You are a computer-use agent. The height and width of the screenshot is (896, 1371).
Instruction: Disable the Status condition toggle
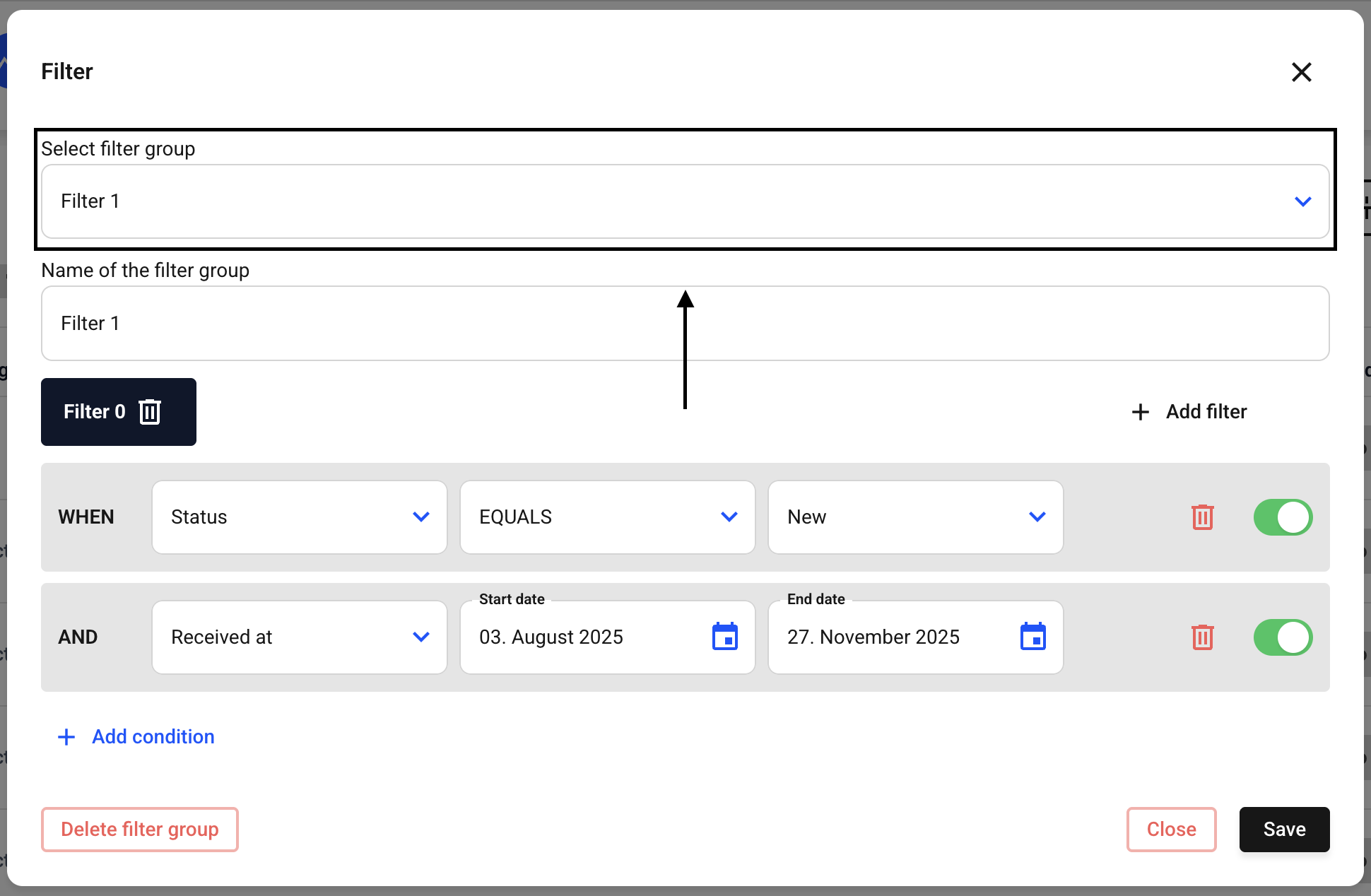point(1283,517)
